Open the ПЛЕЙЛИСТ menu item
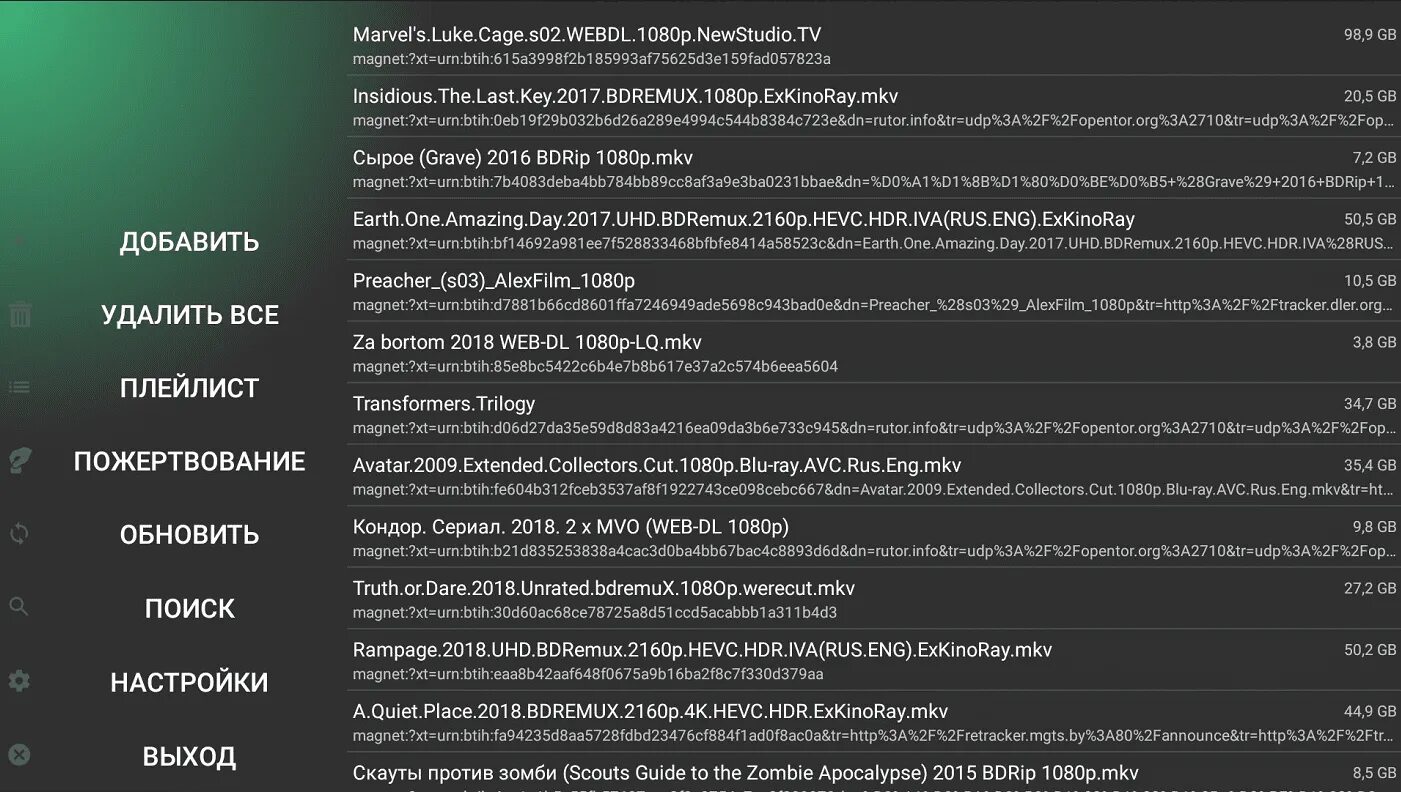Screen dimensions: 1401x792 (x=189, y=388)
